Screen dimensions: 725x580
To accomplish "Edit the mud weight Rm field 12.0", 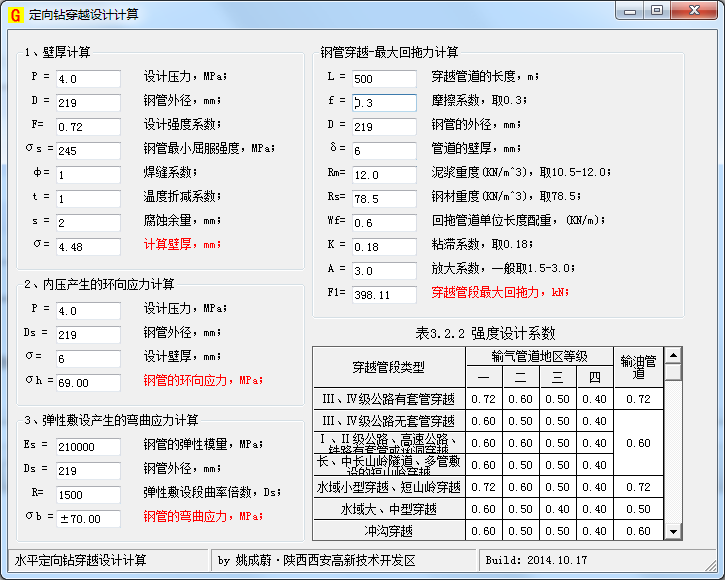I will [384, 175].
